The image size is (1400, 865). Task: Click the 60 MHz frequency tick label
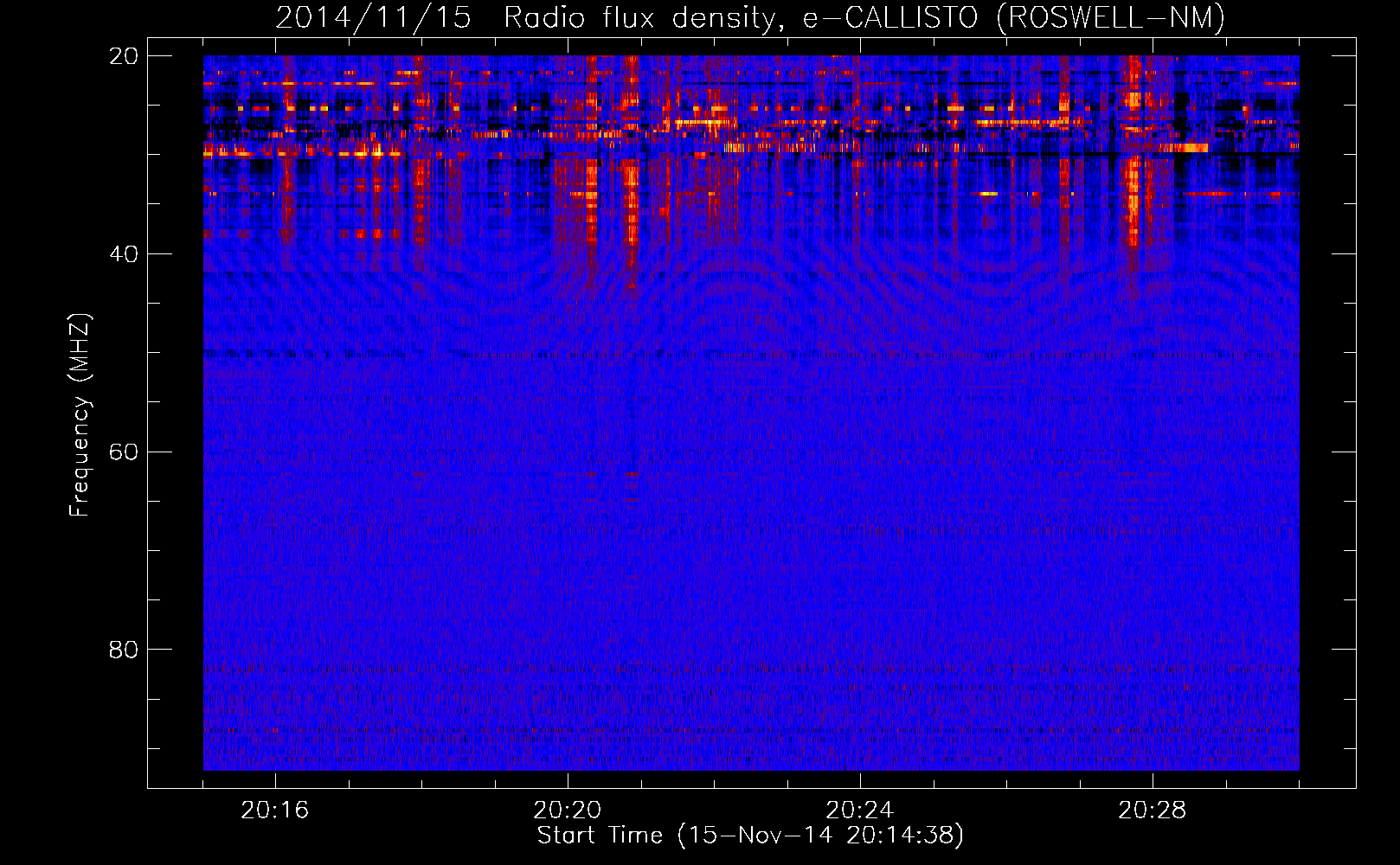[x=124, y=452]
